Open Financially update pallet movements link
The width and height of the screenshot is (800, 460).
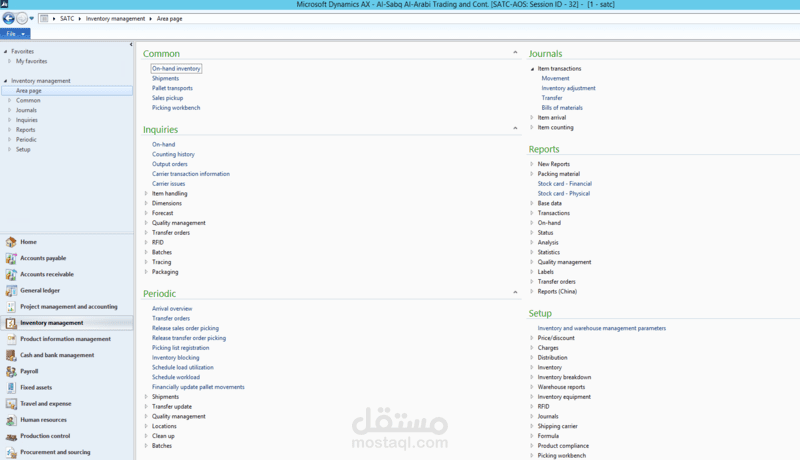click(x=198, y=387)
